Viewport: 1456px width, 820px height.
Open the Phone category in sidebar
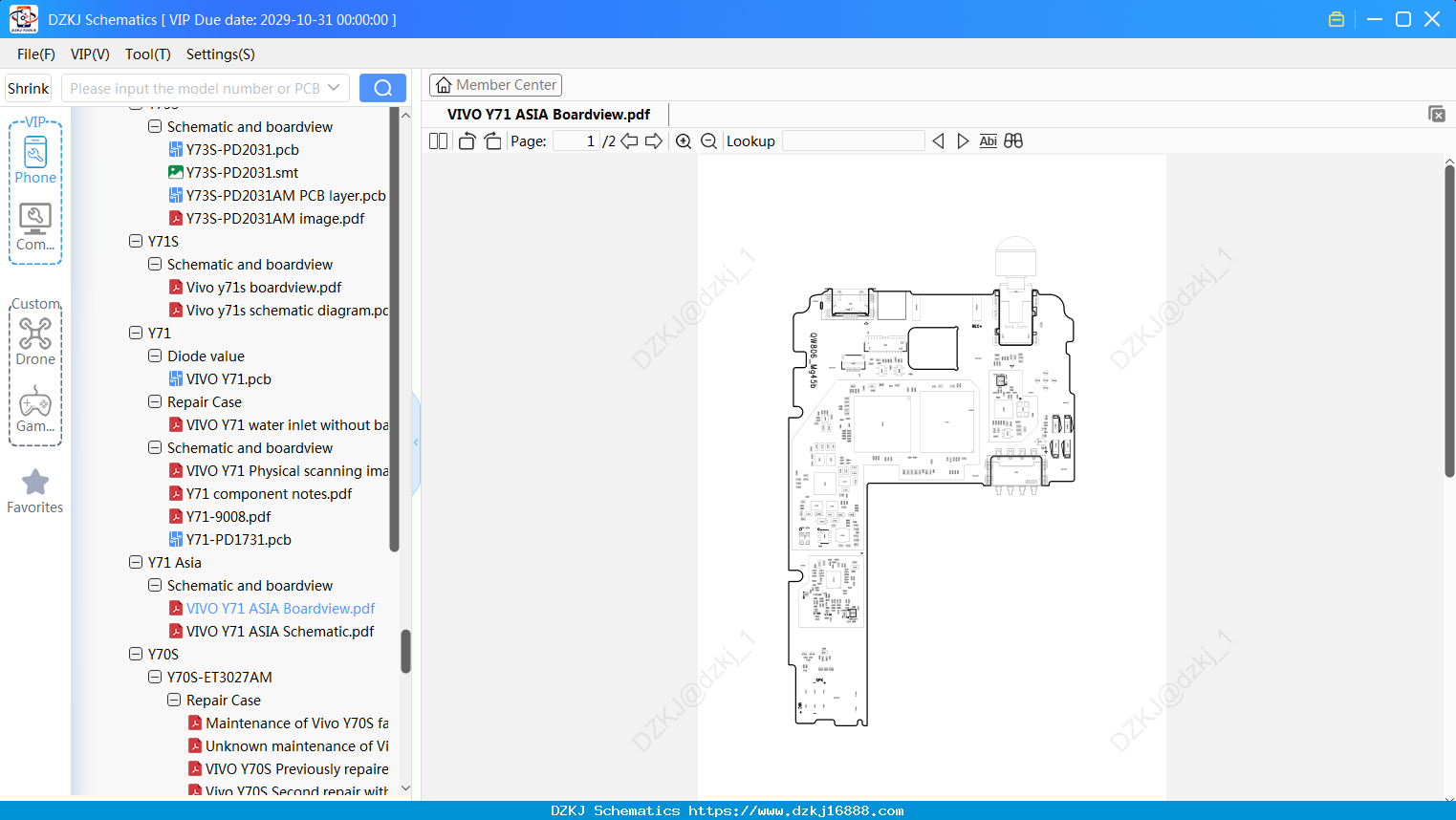point(35,161)
